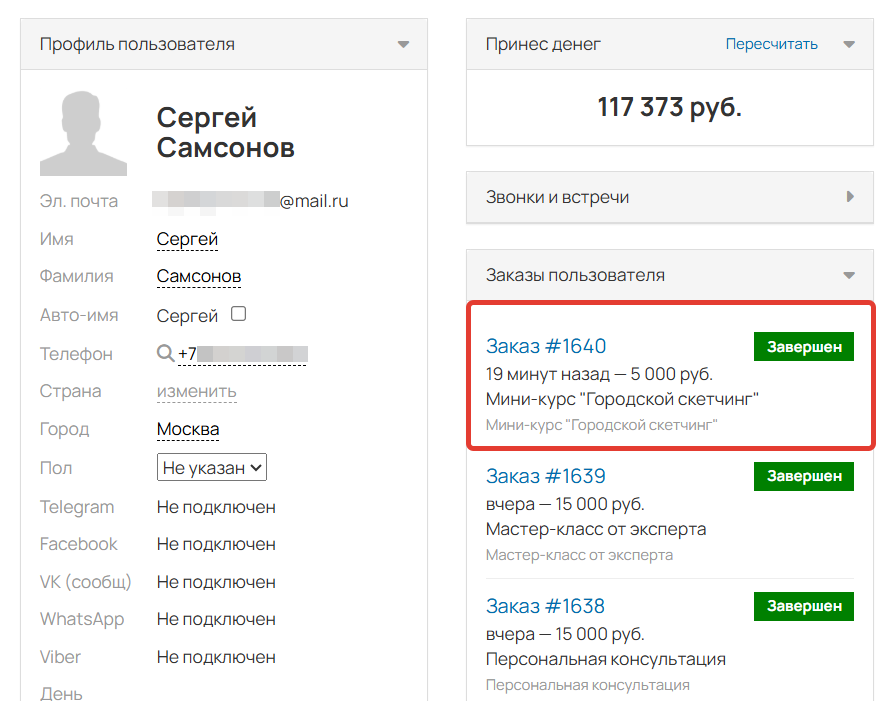Click the Заказы пользователя panel title
The width and height of the screenshot is (894, 701).
click(575, 275)
